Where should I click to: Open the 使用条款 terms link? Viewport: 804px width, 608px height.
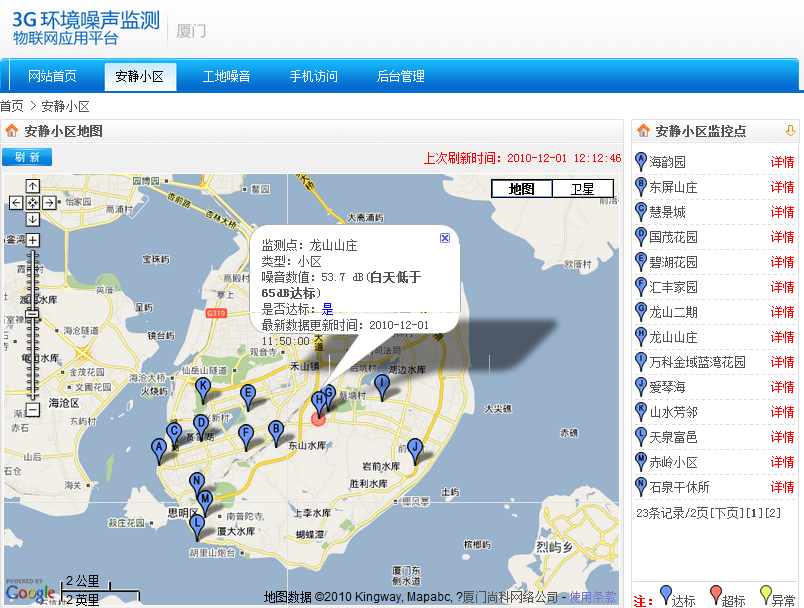[592, 597]
